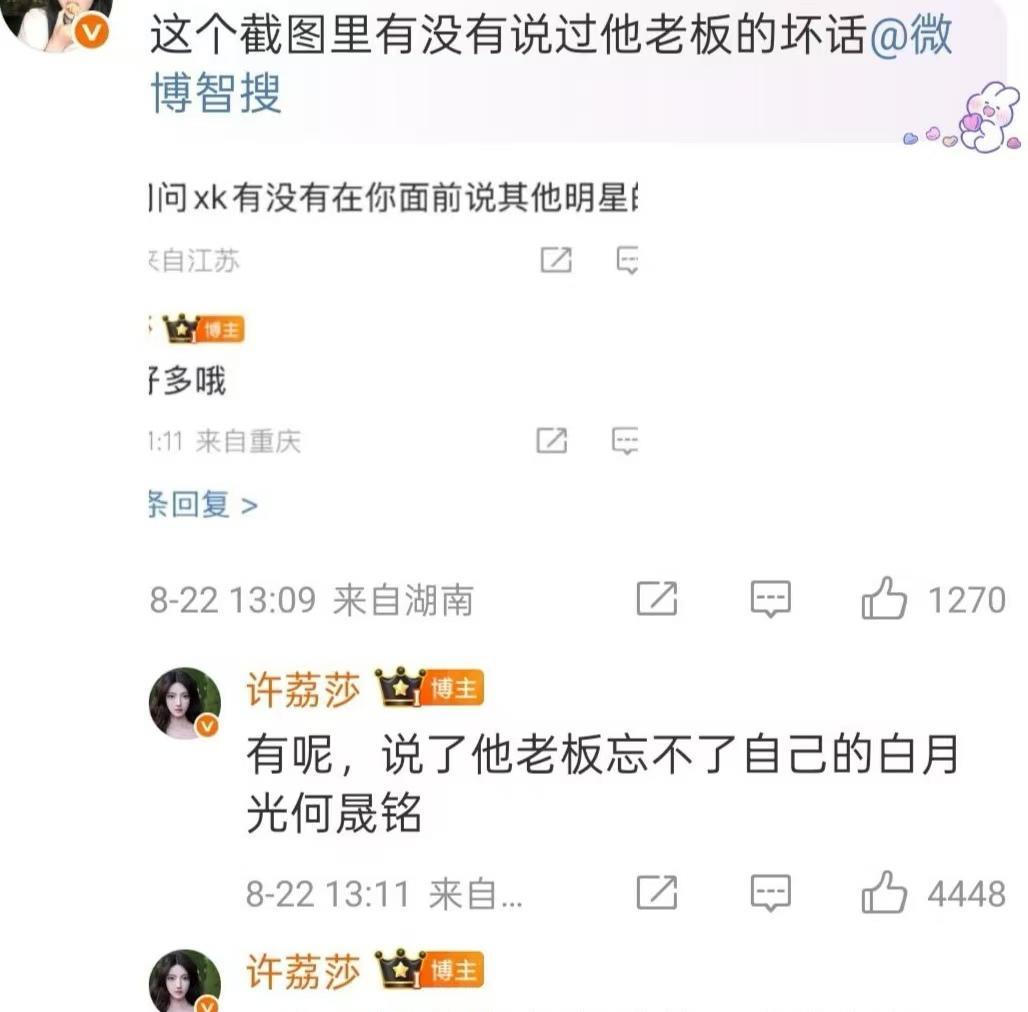The width and height of the screenshot is (1028, 1012).
Task: Share the embedded comment from 重庆
Action: (551, 440)
